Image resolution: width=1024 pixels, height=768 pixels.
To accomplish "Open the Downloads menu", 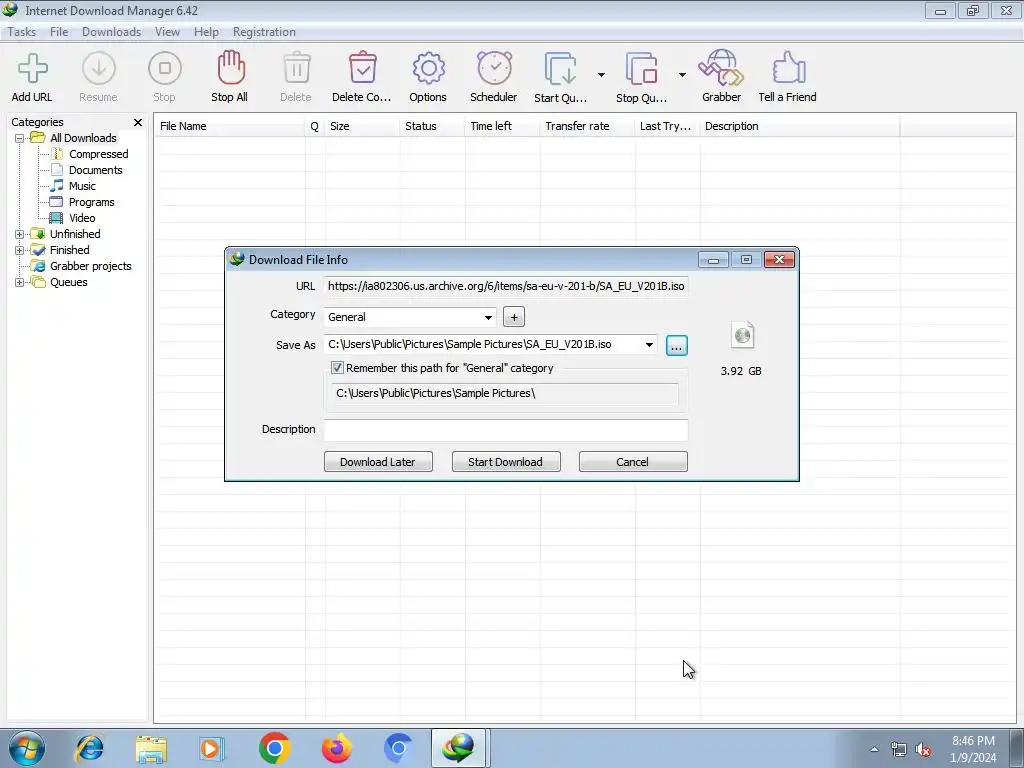I will 111,32.
